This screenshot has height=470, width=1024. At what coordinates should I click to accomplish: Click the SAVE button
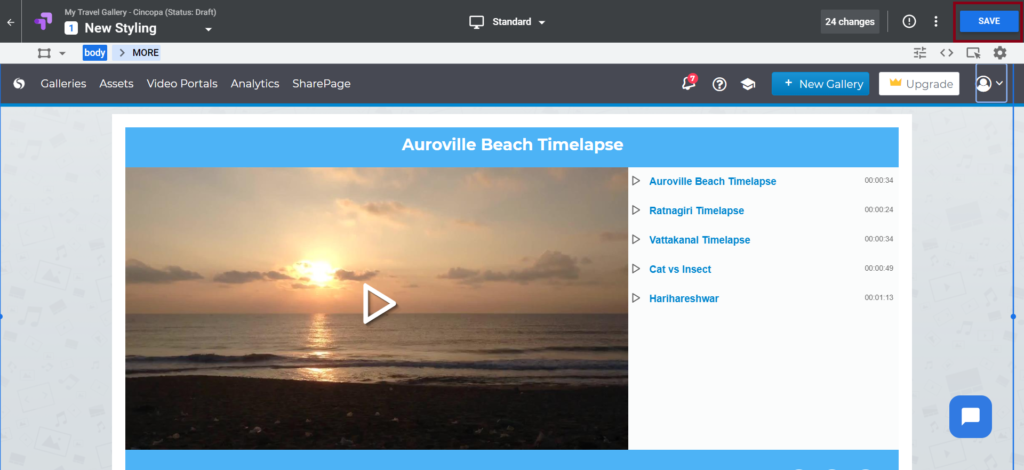(x=988, y=21)
